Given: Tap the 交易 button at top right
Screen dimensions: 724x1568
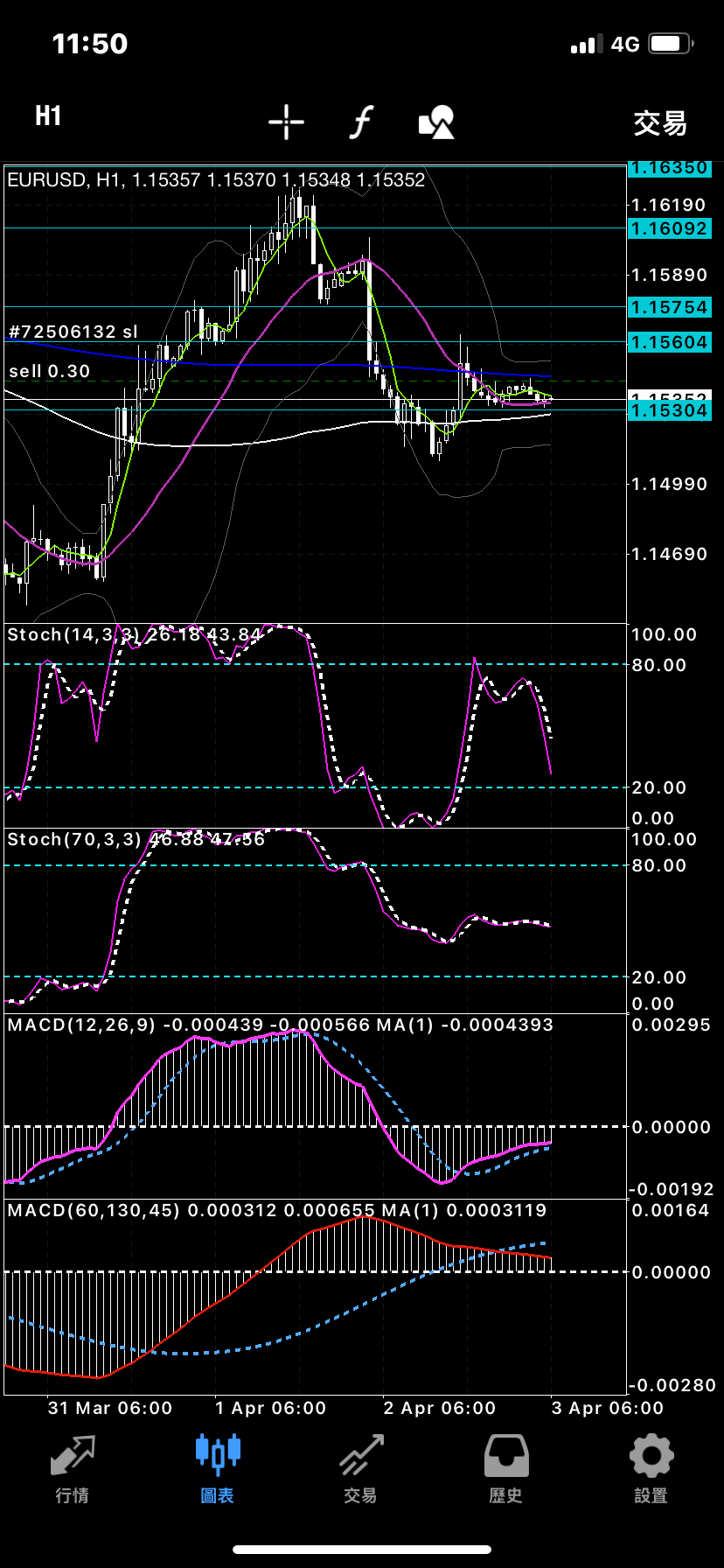Looking at the screenshot, I should (x=659, y=123).
